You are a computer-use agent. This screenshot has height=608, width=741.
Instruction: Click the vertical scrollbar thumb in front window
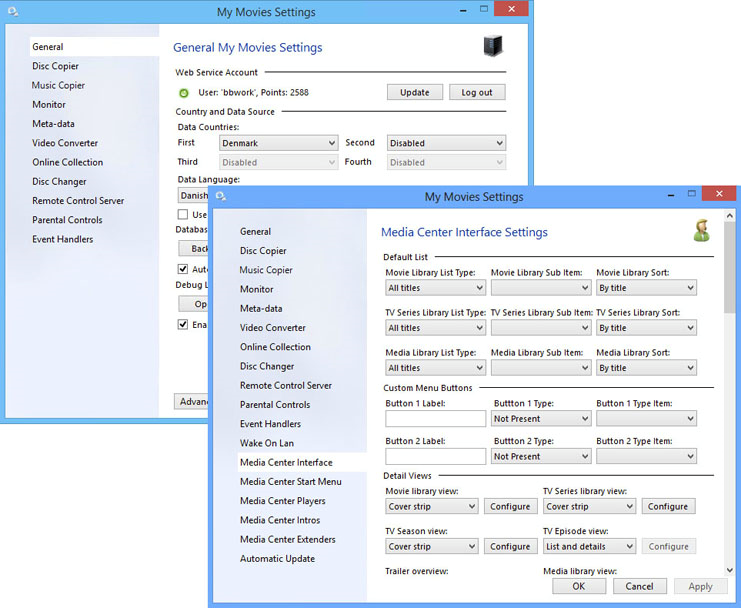click(x=730, y=267)
